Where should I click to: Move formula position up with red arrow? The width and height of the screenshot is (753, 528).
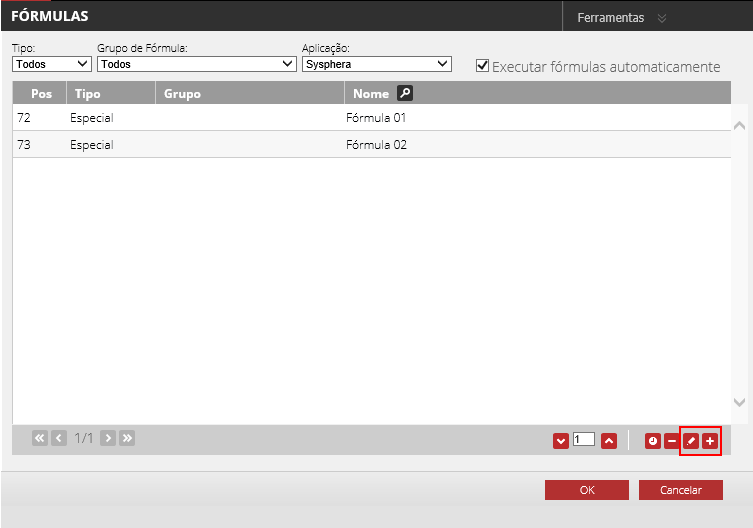[x=608, y=441]
